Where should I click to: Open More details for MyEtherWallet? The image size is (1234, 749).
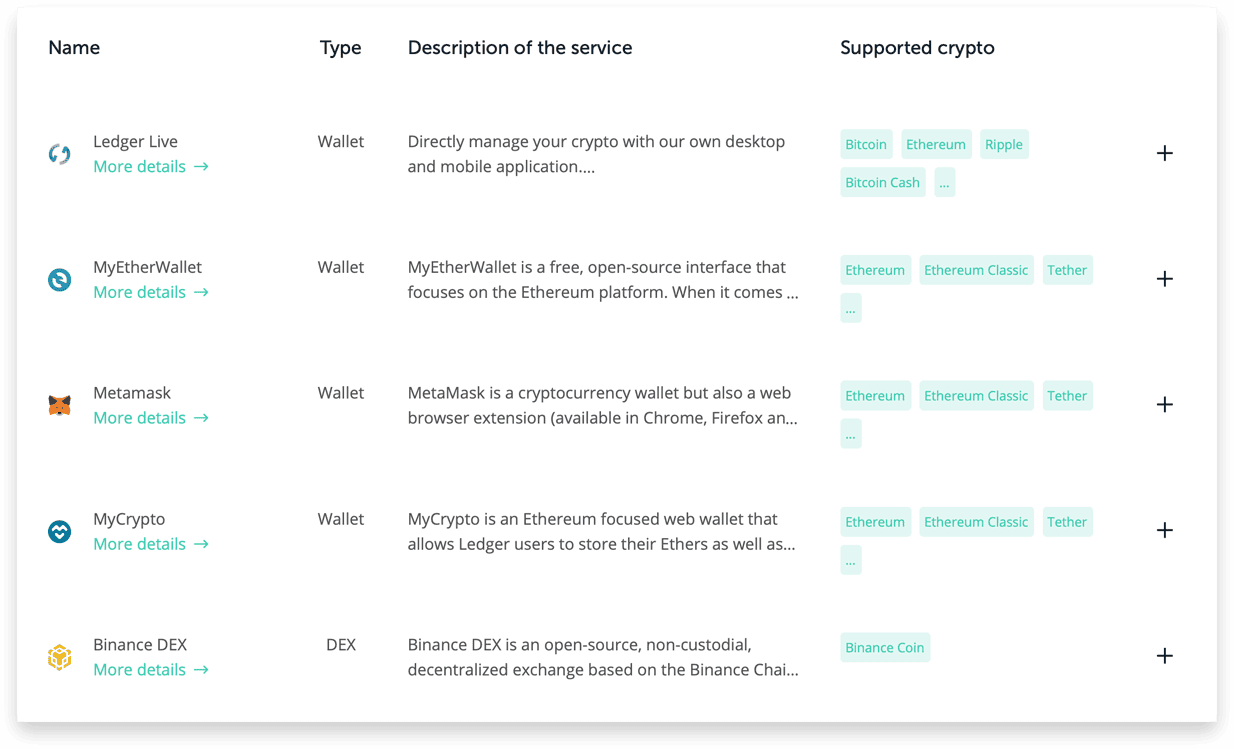click(151, 293)
